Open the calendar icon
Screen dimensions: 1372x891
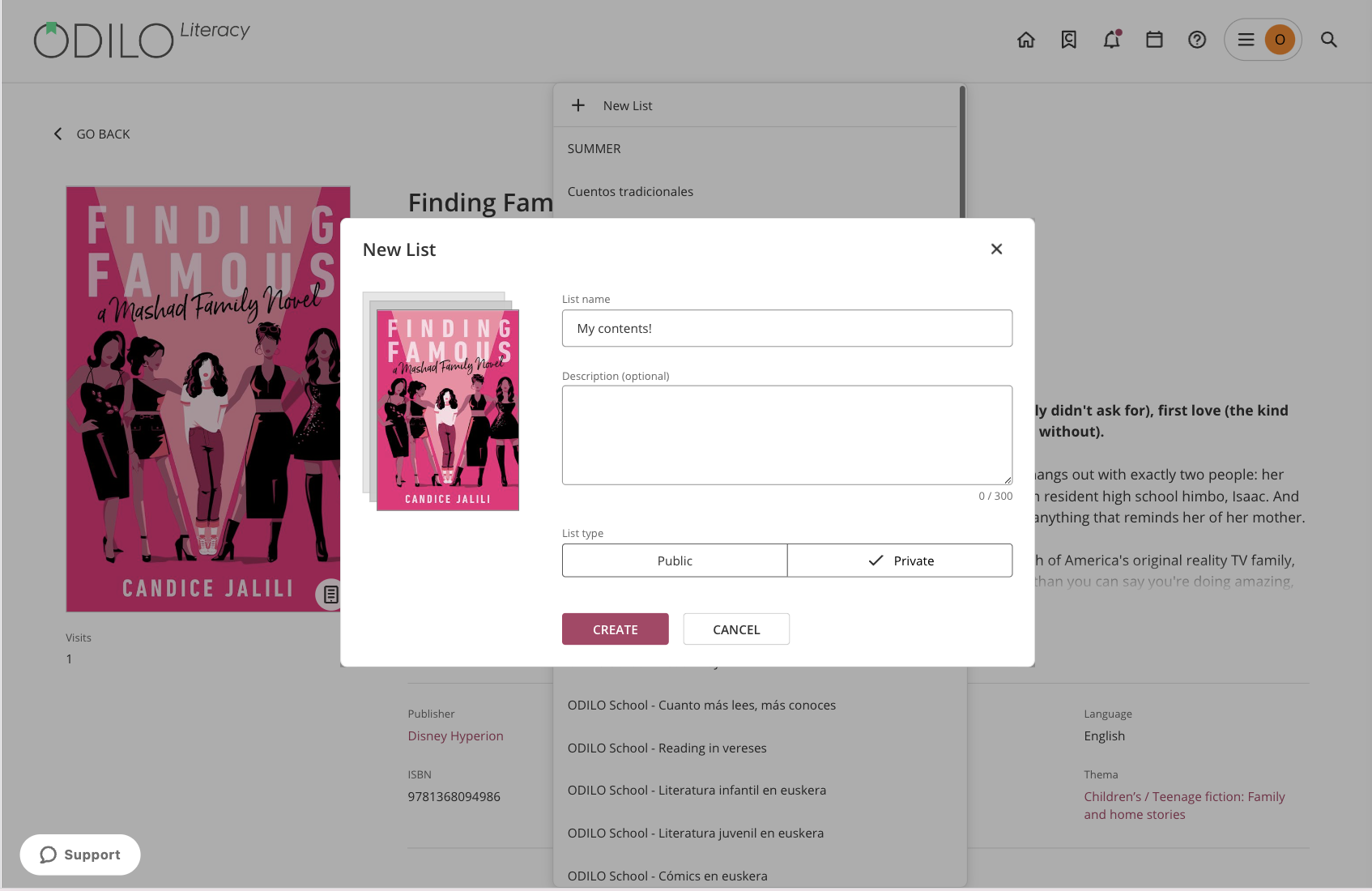(x=1154, y=40)
